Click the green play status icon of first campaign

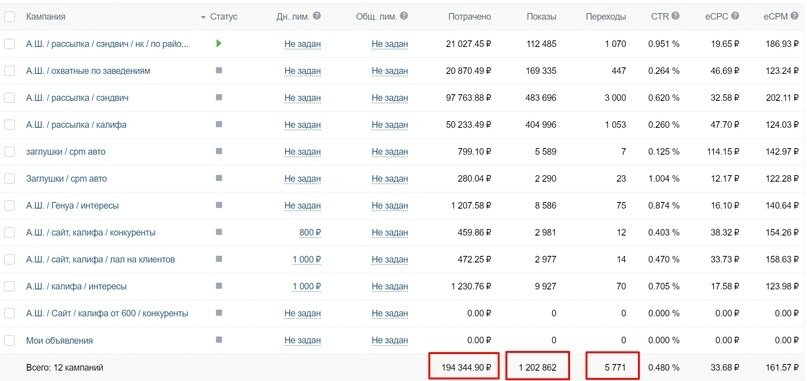click(219, 44)
